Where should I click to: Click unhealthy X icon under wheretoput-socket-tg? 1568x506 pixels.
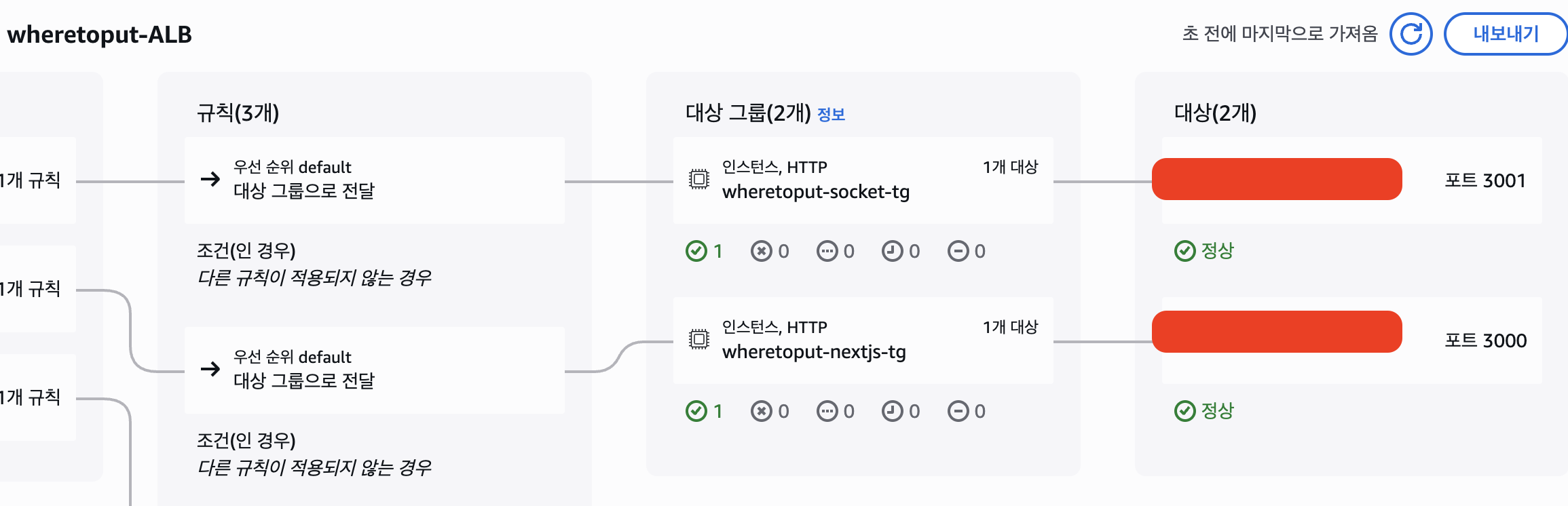pos(762,251)
